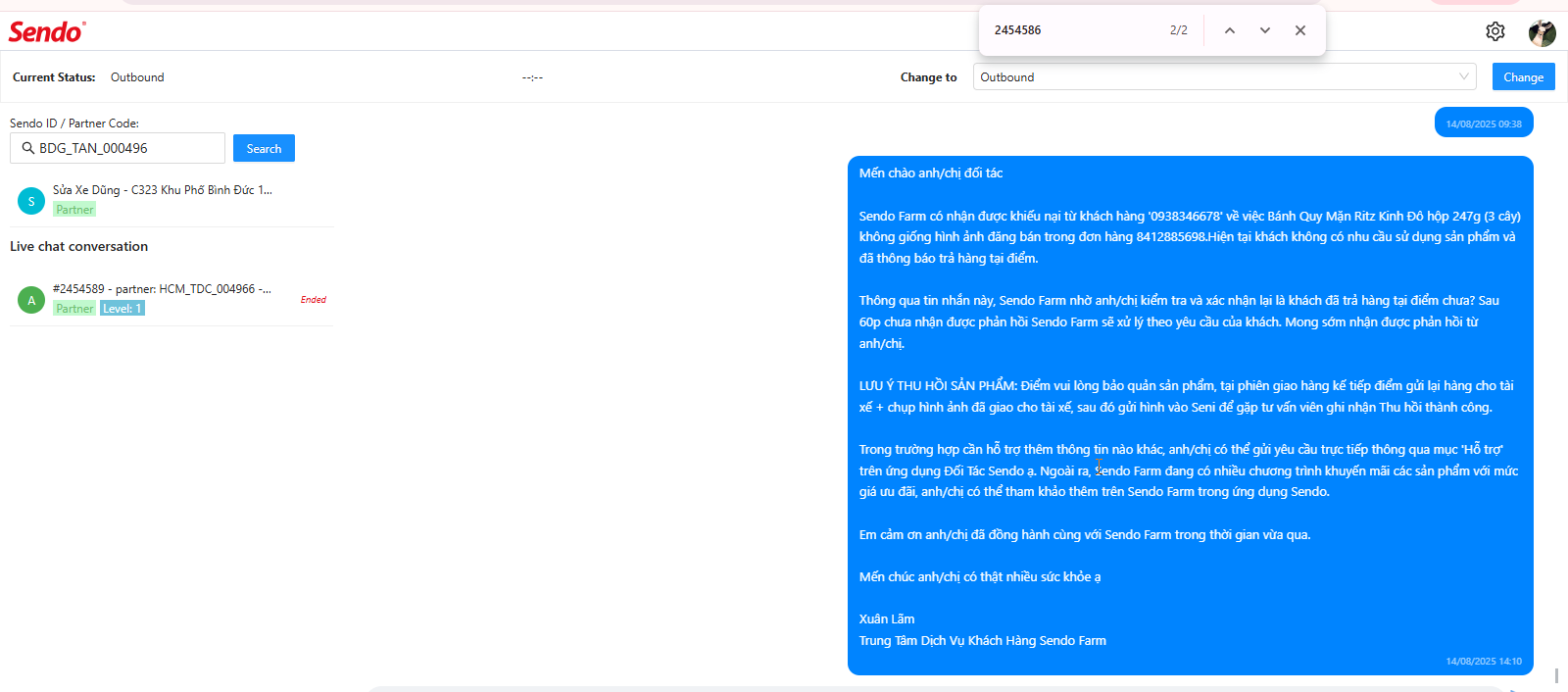Screen dimensions: 1568x692
Task: Open the Change to status dropdown
Action: coord(1225,76)
